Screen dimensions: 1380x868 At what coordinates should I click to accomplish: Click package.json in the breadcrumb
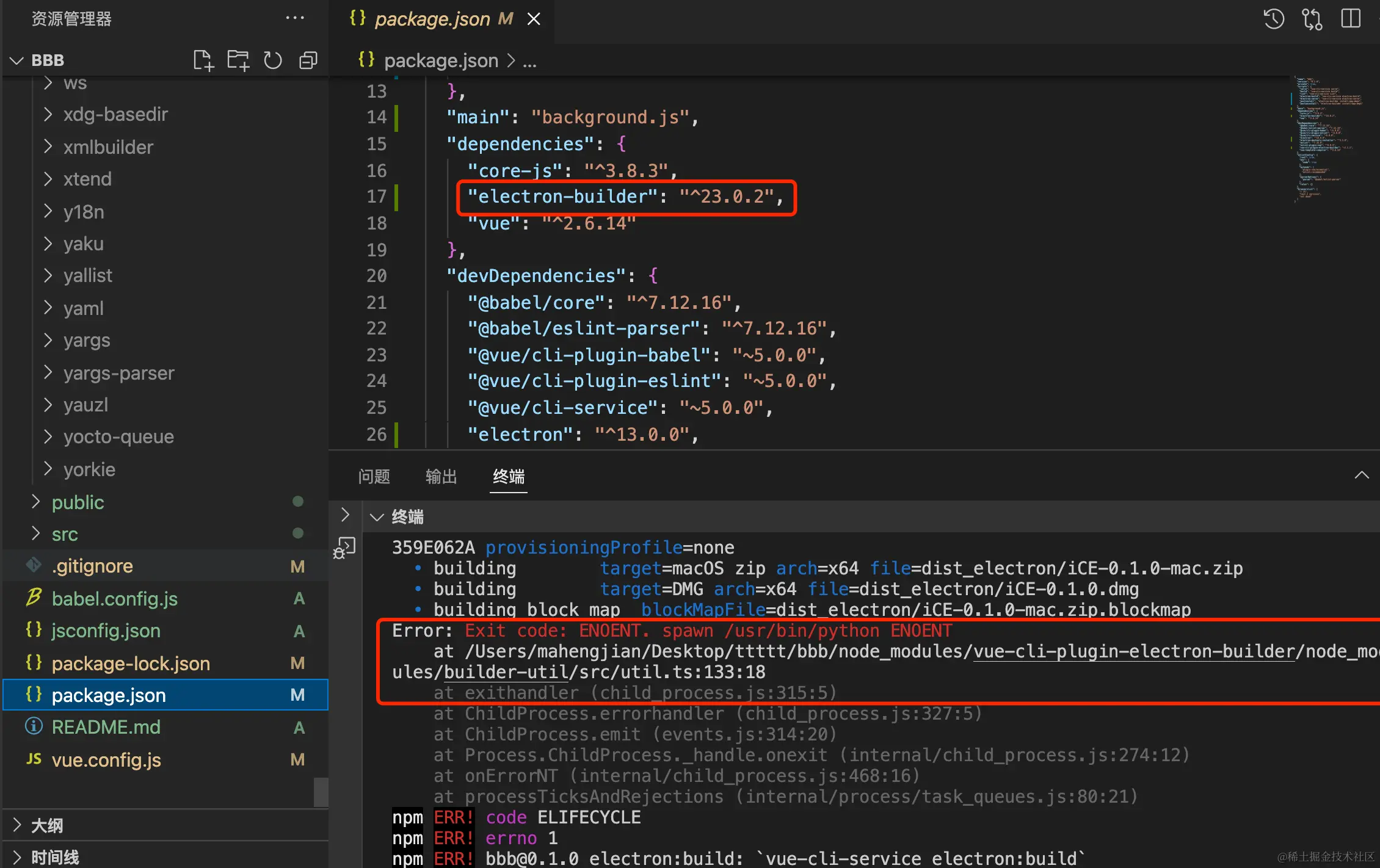(x=441, y=60)
